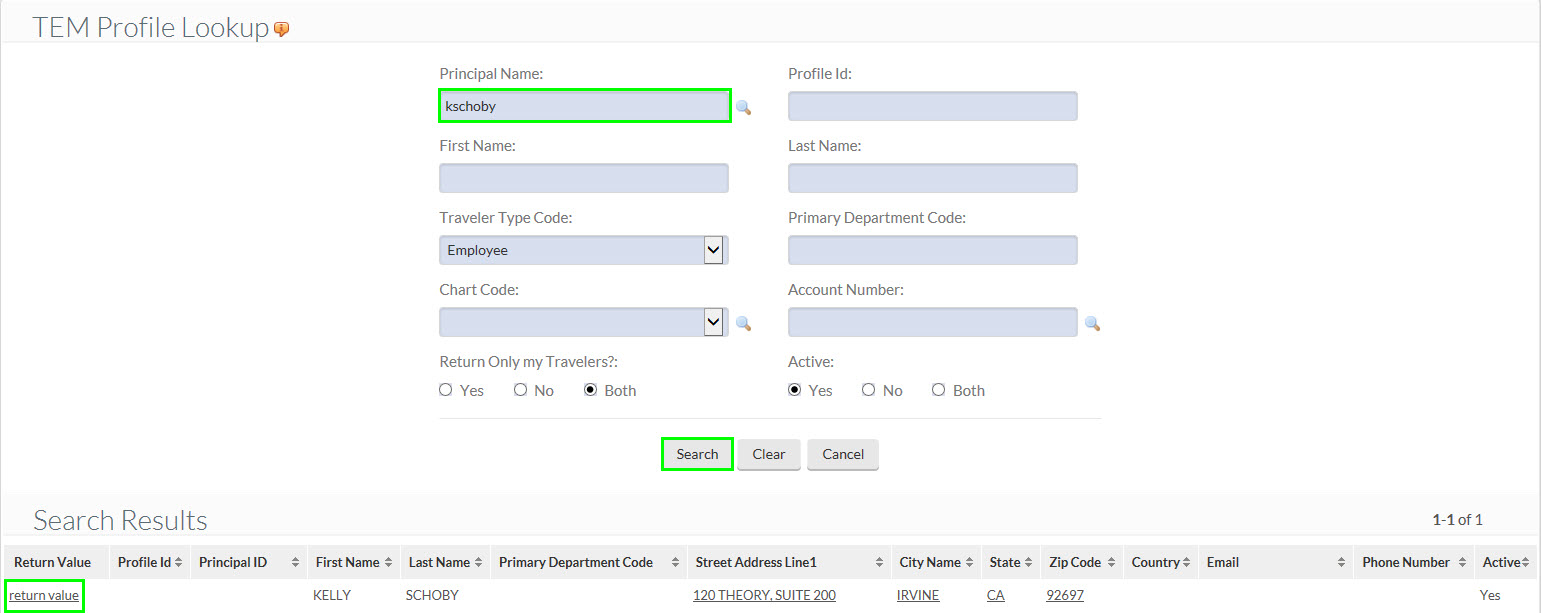Screen dimensions: 1541x613
Task: Click the 1-1 of 1 results count
Action: [1457, 520]
